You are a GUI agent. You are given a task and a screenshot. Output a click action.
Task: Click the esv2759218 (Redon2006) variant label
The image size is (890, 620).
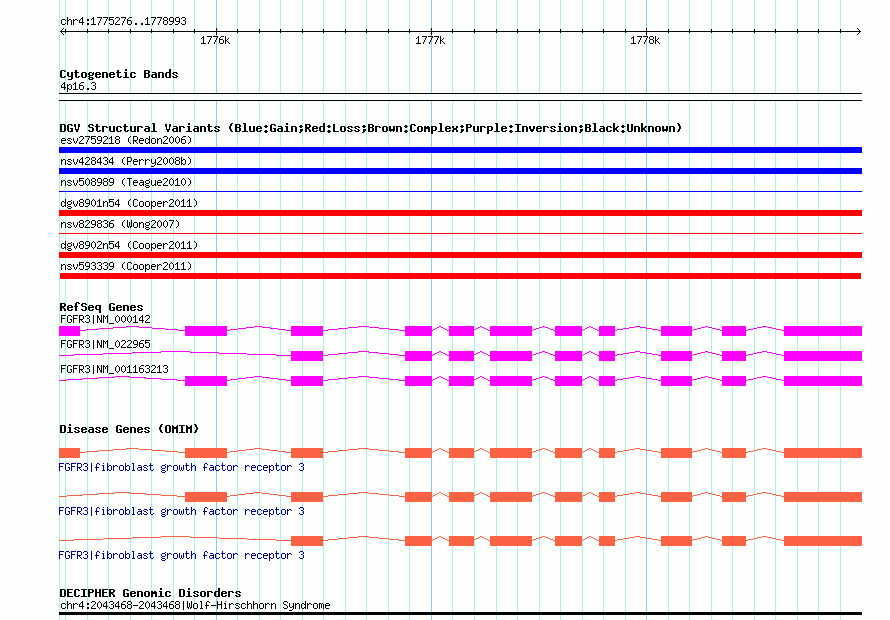click(x=126, y=140)
